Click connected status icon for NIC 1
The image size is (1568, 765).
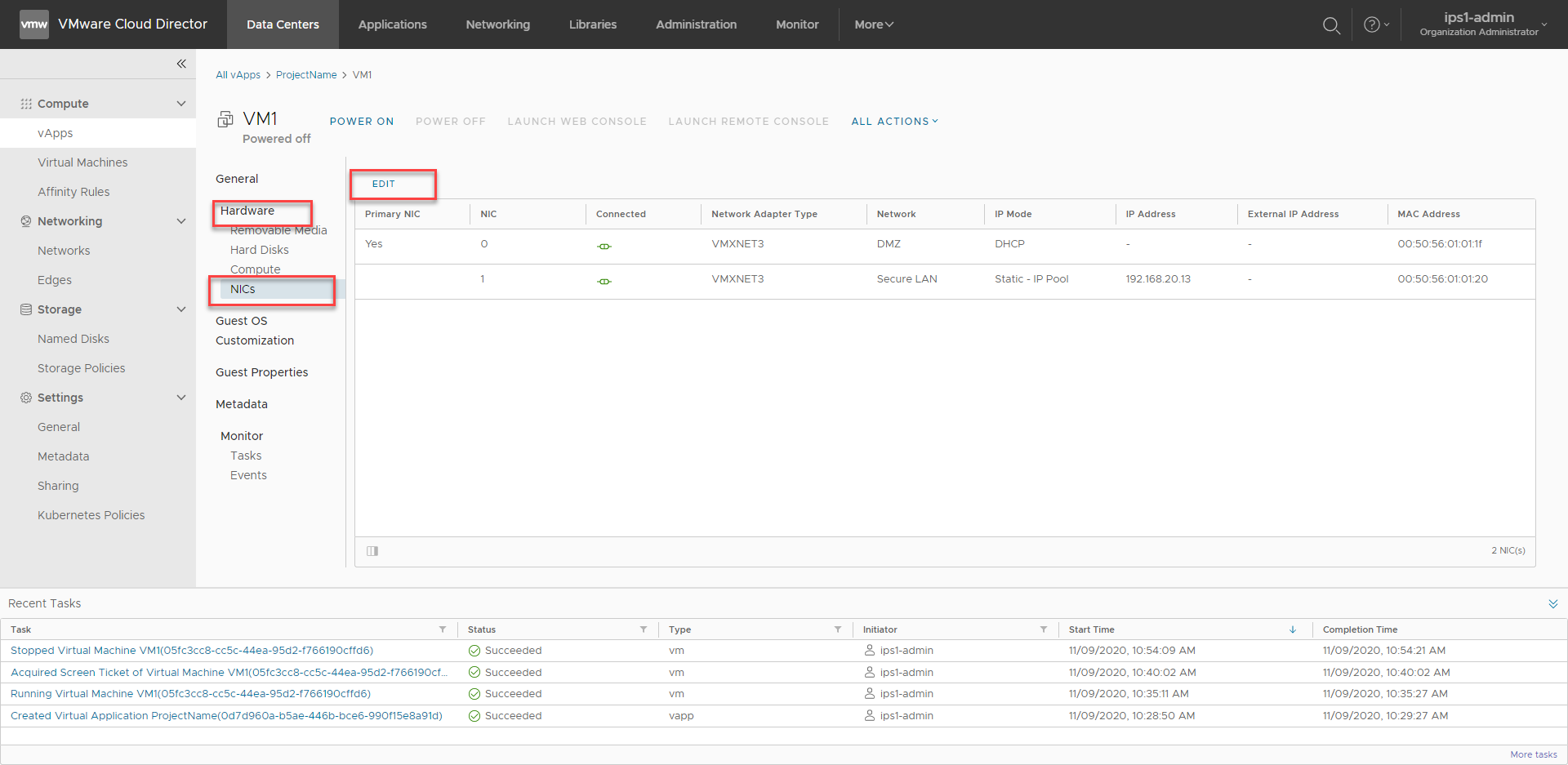tap(604, 282)
